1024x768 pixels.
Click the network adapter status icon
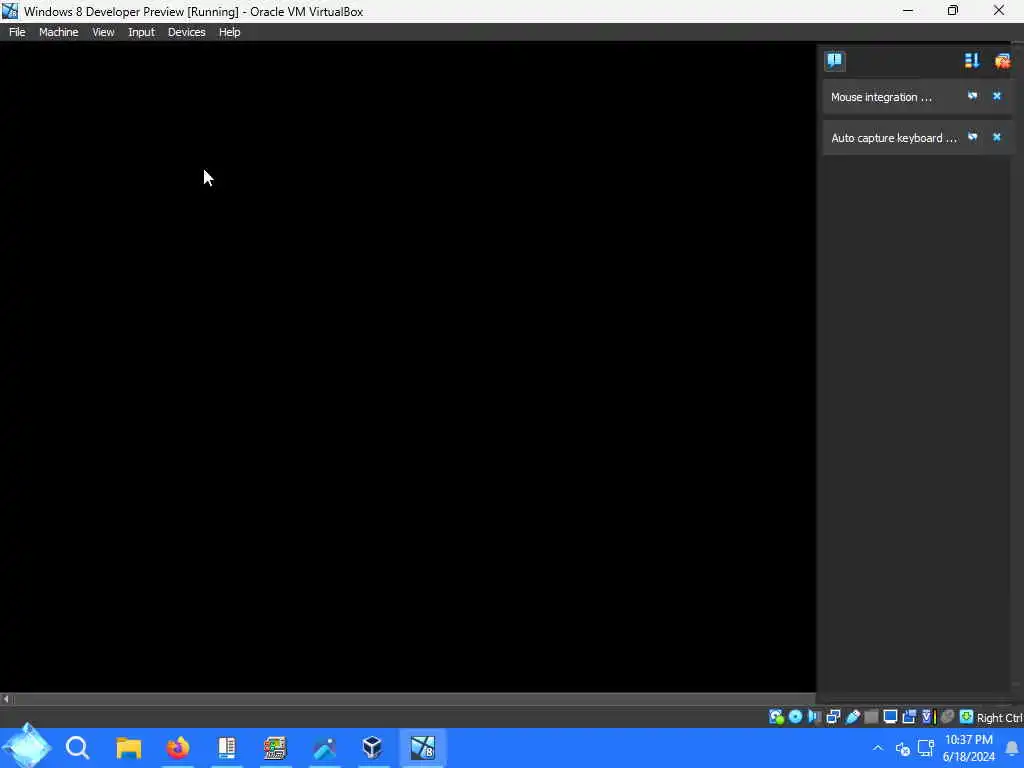point(833,717)
